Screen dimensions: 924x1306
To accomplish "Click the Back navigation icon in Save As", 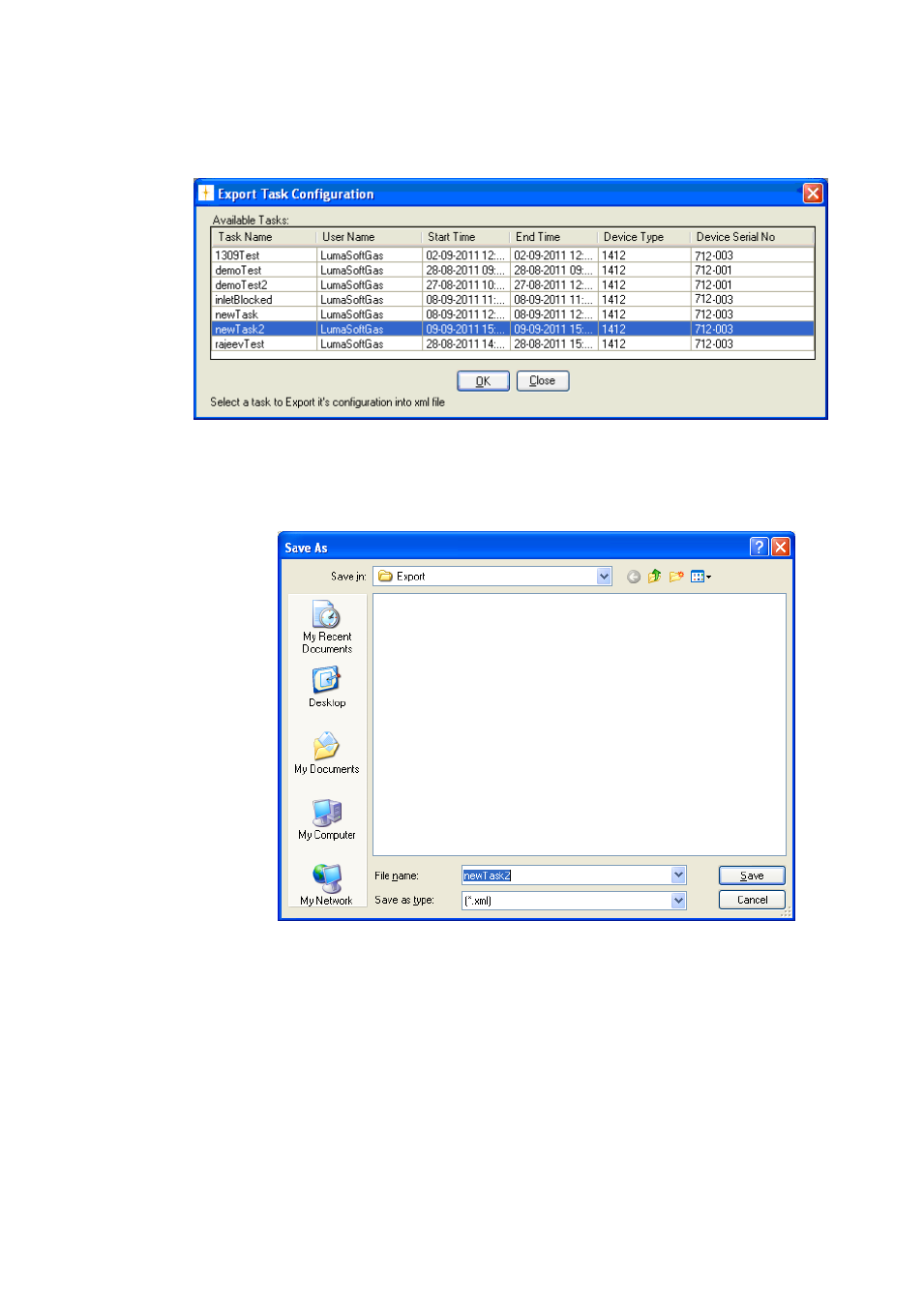I will (634, 577).
